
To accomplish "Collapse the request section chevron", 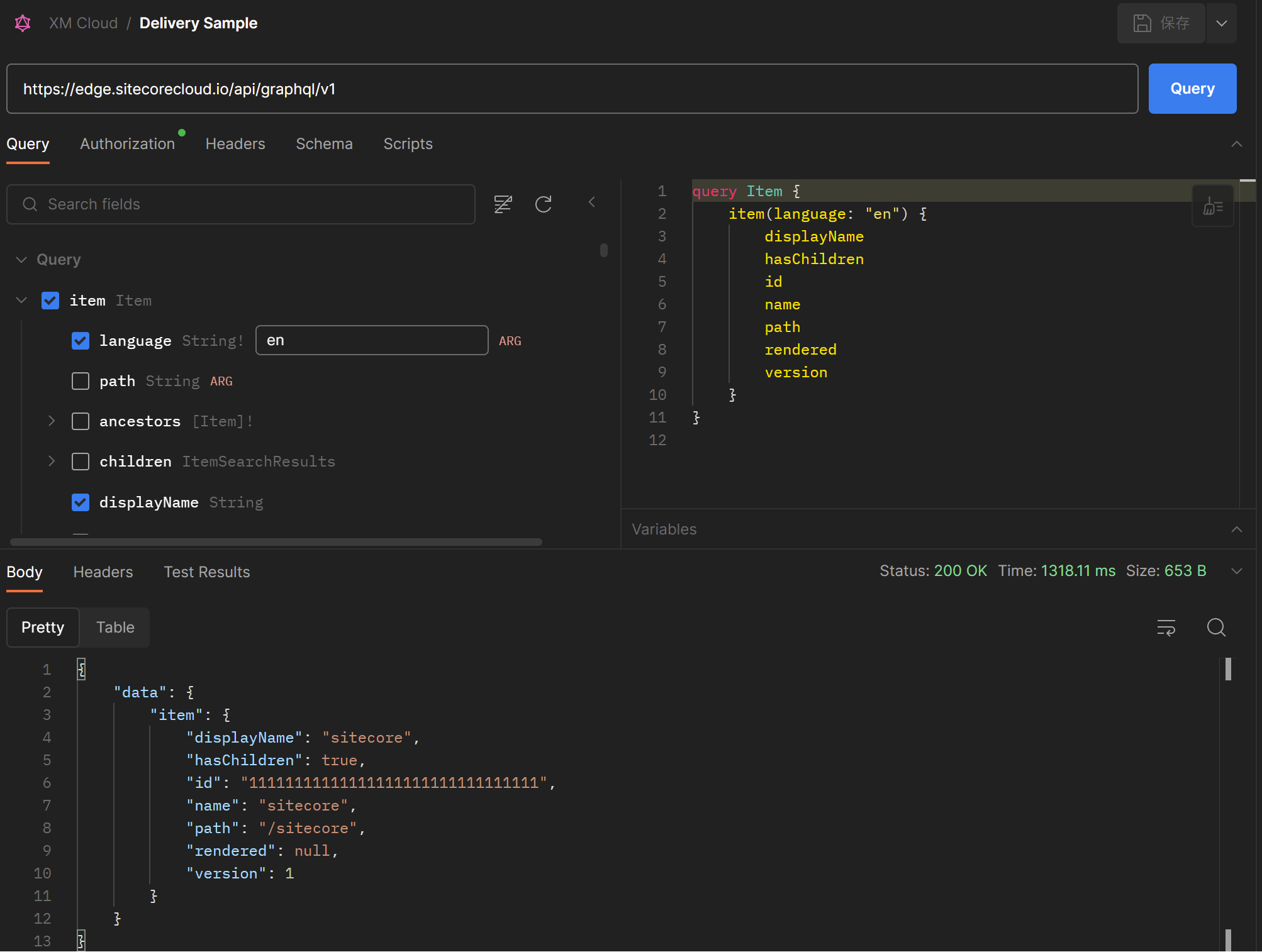I will point(1236,144).
